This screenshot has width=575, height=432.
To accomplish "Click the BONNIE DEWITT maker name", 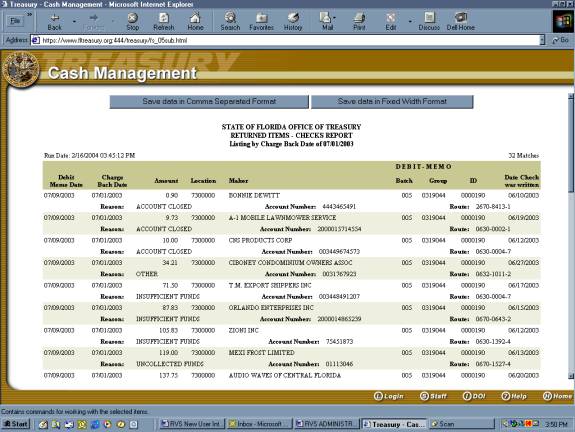I will tap(254, 195).
